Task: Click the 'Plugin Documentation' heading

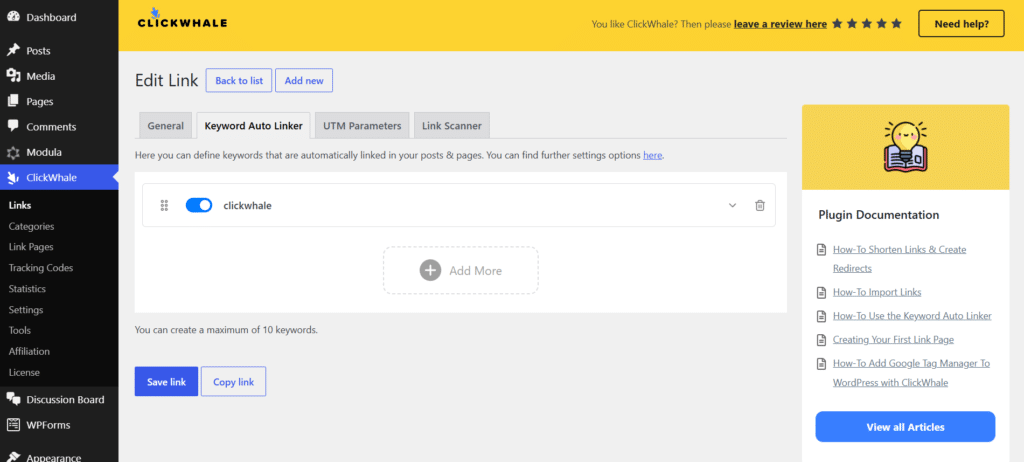Action: point(878,214)
